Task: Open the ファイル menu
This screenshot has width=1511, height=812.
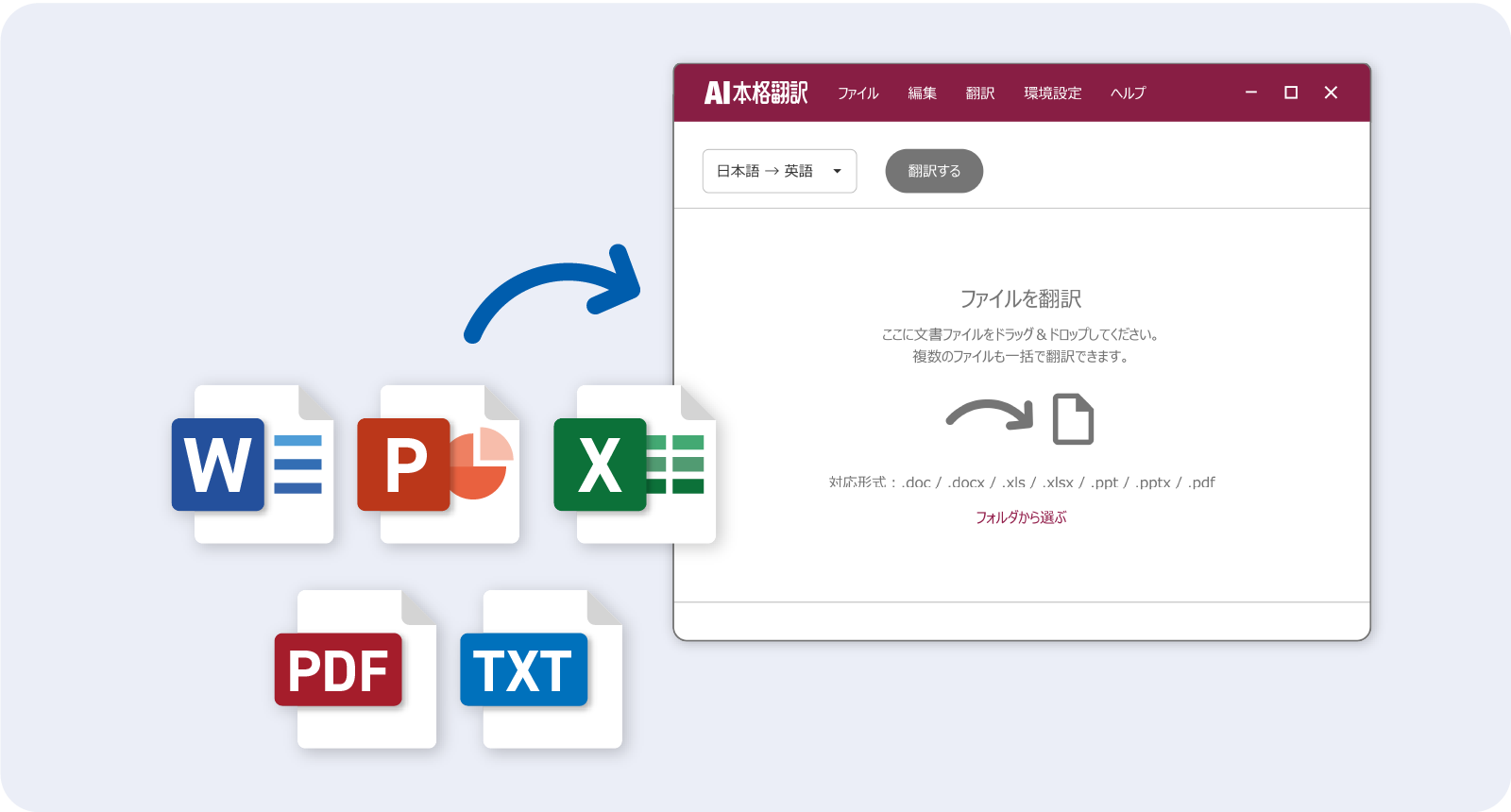Action: point(857,93)
